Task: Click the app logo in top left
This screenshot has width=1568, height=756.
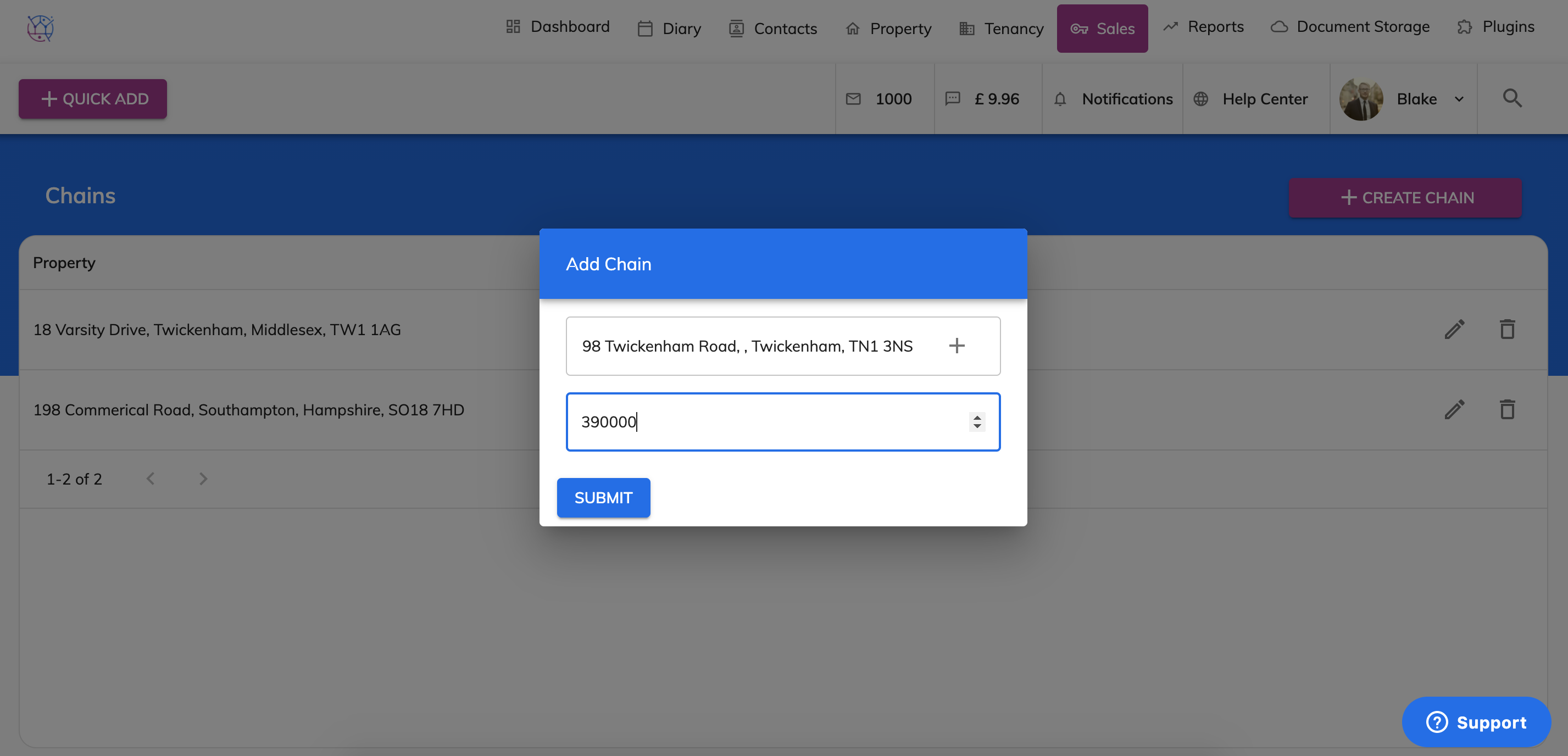Action: point(40,28)
